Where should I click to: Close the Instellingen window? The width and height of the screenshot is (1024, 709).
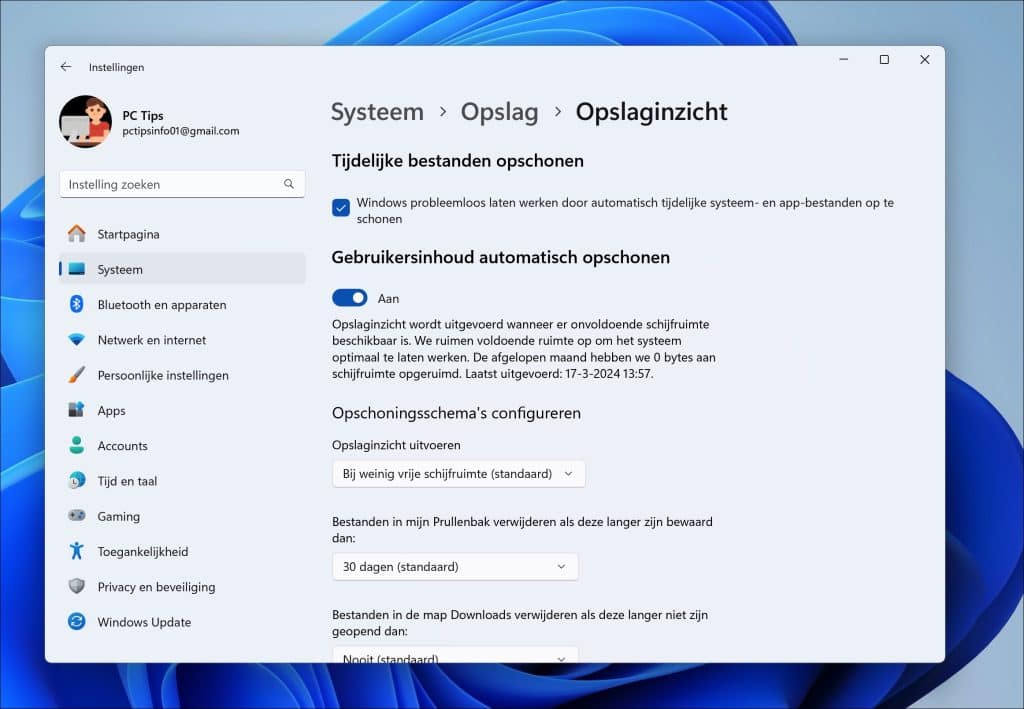pos(925,59)
